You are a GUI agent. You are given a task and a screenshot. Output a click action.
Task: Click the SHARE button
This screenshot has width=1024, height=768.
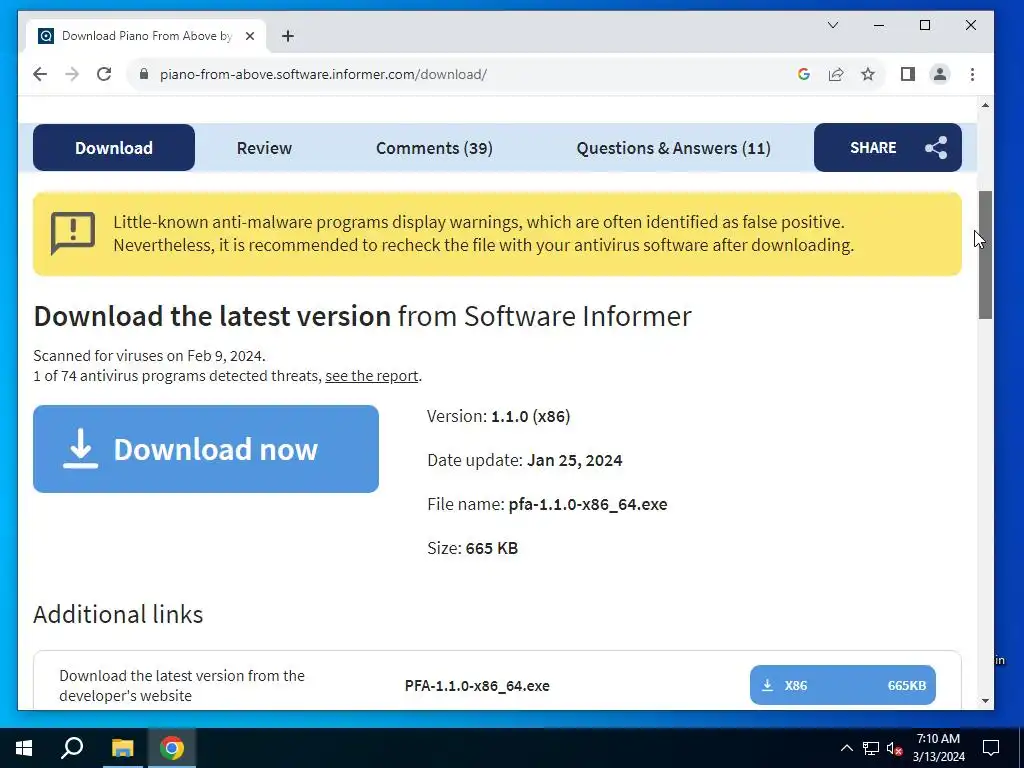(888, 148)
